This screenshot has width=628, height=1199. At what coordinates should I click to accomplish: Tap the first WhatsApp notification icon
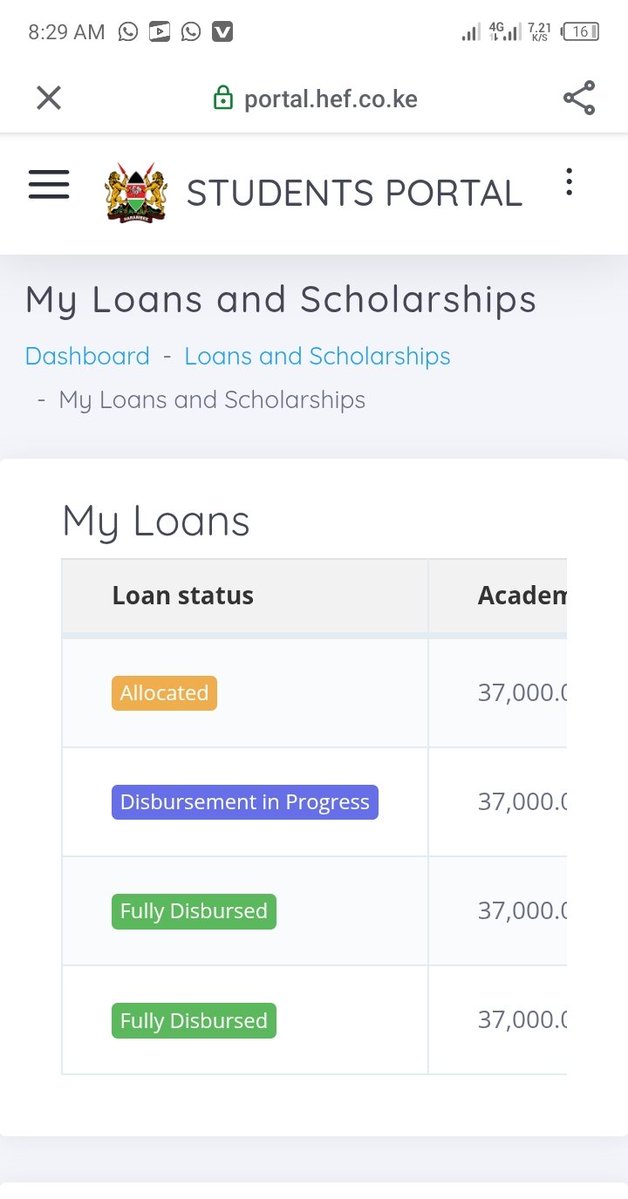coord(129,31)
